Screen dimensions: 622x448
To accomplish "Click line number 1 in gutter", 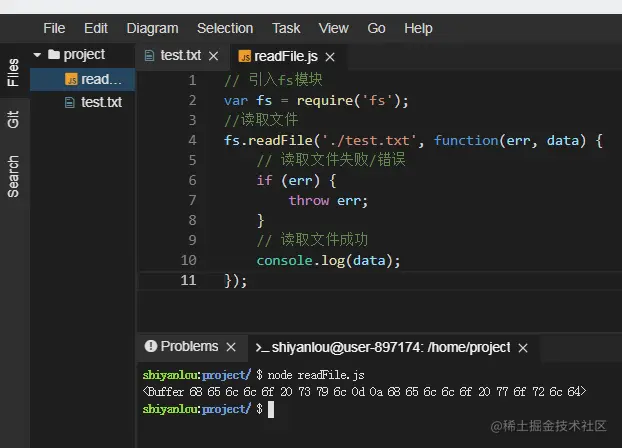I will pos(192,81).
